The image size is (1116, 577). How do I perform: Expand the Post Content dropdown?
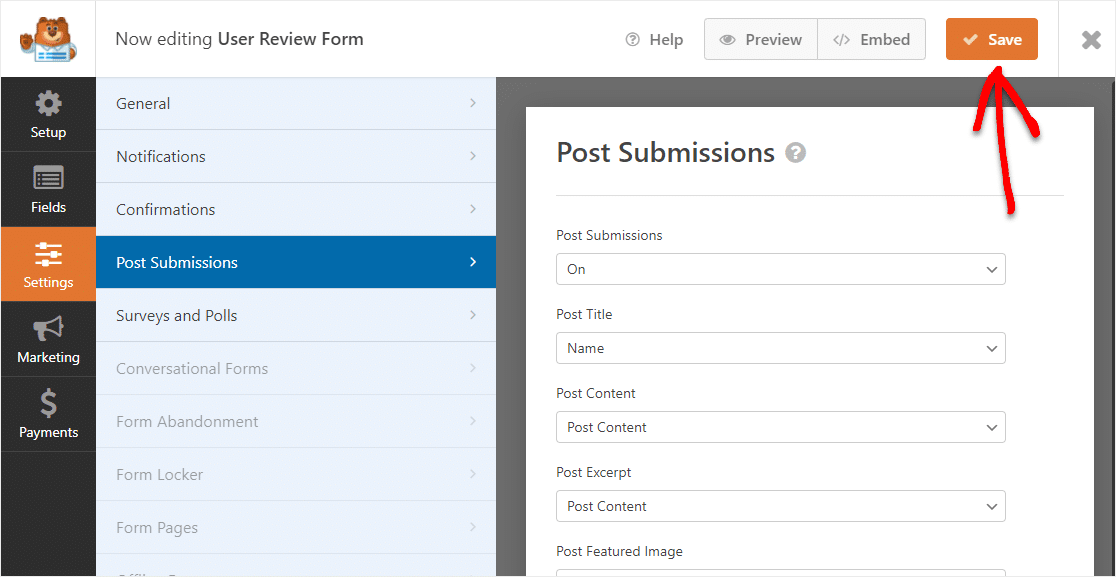tap(781, 428)
